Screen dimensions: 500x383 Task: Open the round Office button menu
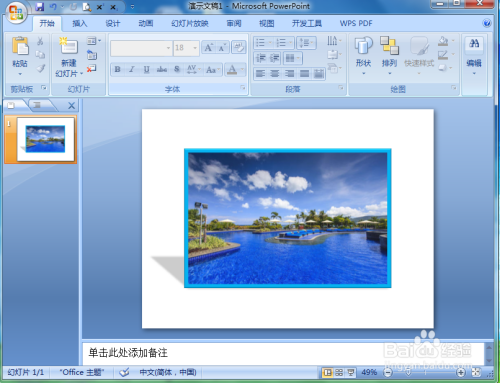16,12
